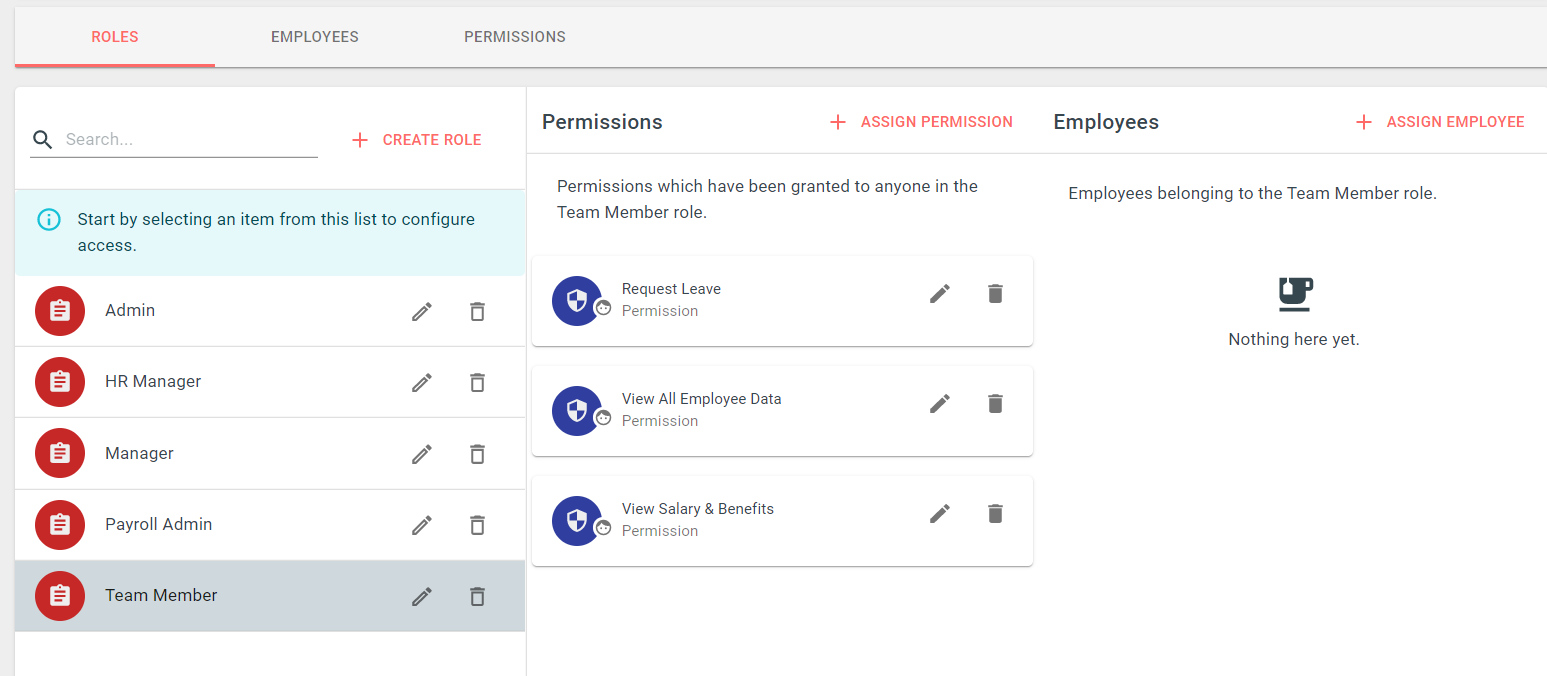Edit the Request Leave permission
The image size is (1547, 676).
coord(940,293)
